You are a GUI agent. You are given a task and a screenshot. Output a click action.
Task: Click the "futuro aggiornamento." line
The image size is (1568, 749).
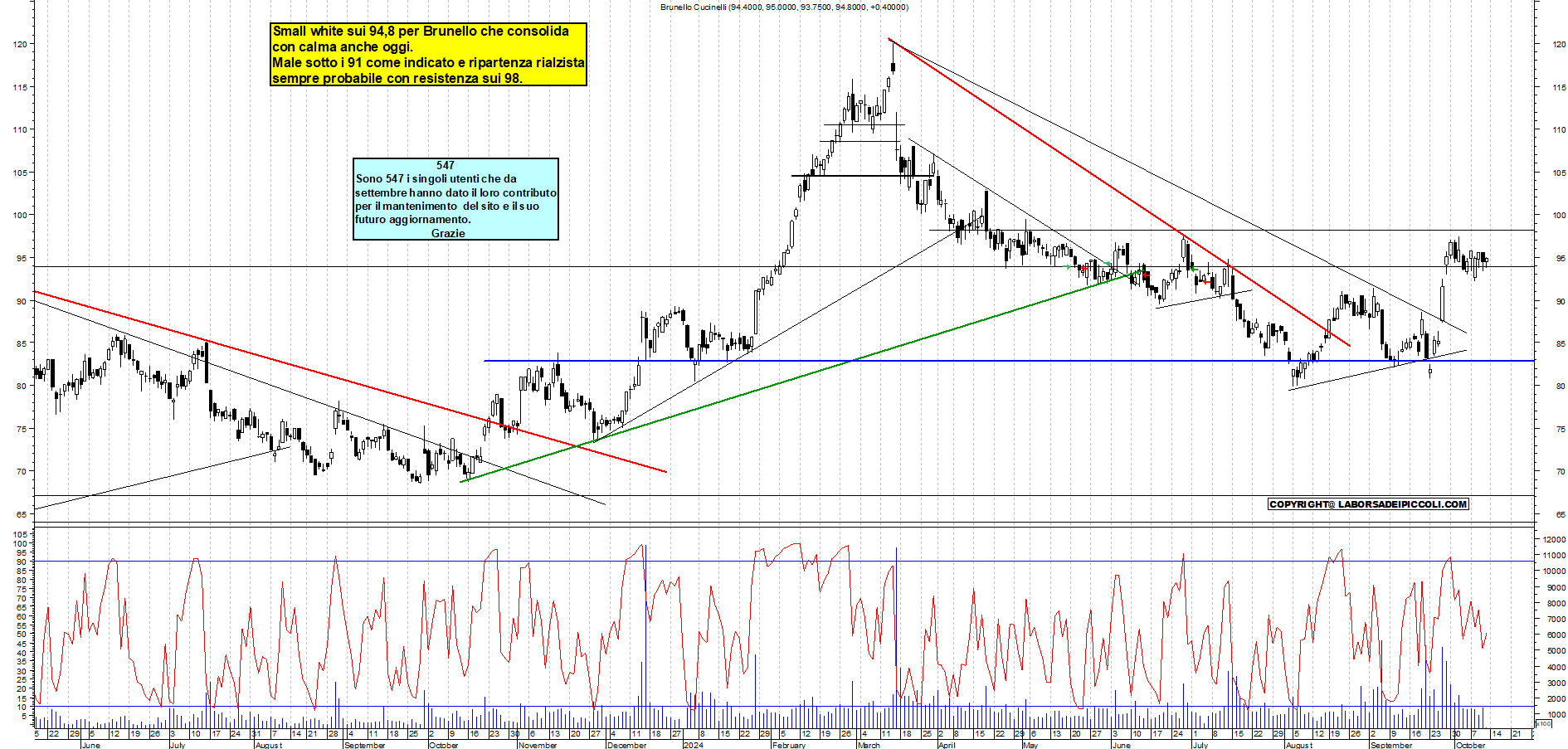pyautogui.click(x=413, y=219)
